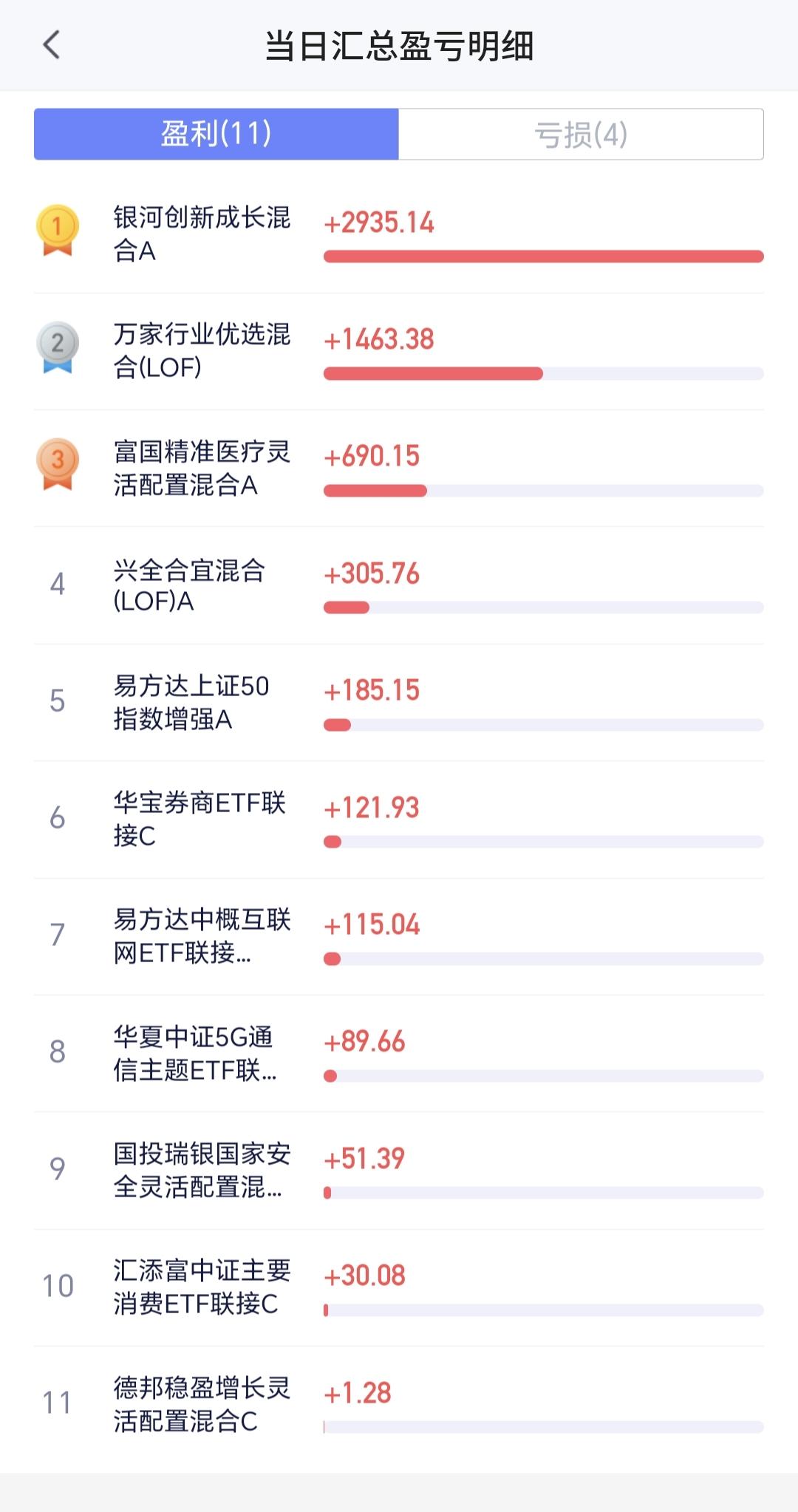
Task: Tap the back arrow icon
Action: point(52,45)
